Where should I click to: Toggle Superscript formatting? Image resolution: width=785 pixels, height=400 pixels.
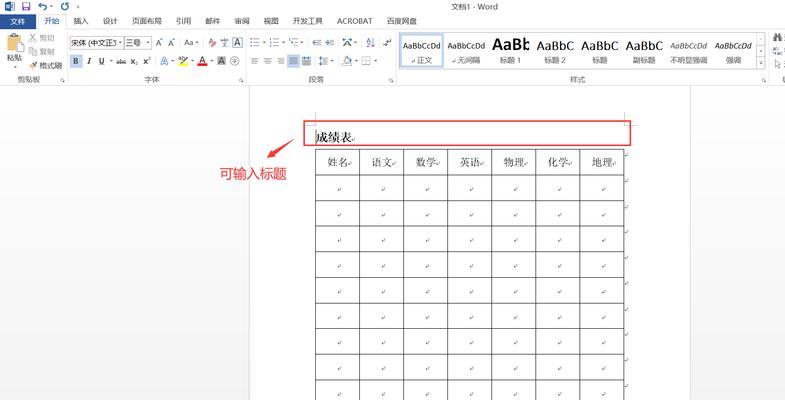click(x=147, y=61)
